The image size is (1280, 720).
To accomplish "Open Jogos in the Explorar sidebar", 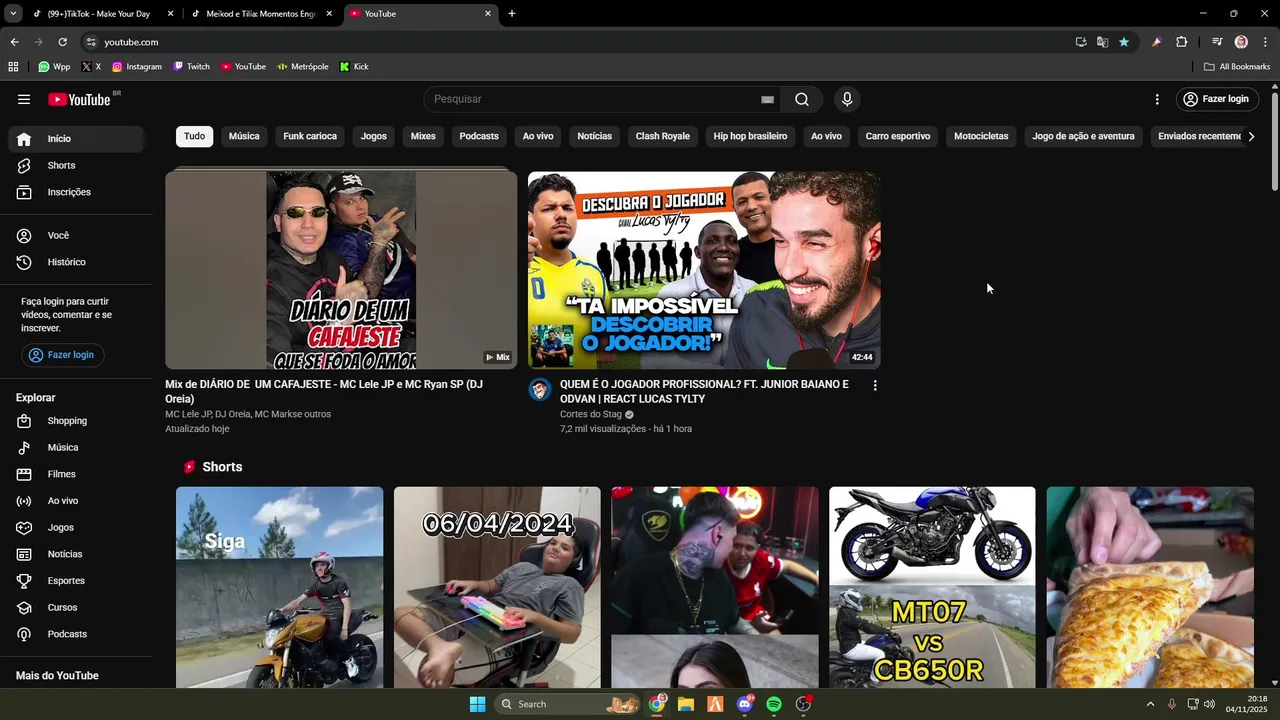I will (x=76, y=527).
